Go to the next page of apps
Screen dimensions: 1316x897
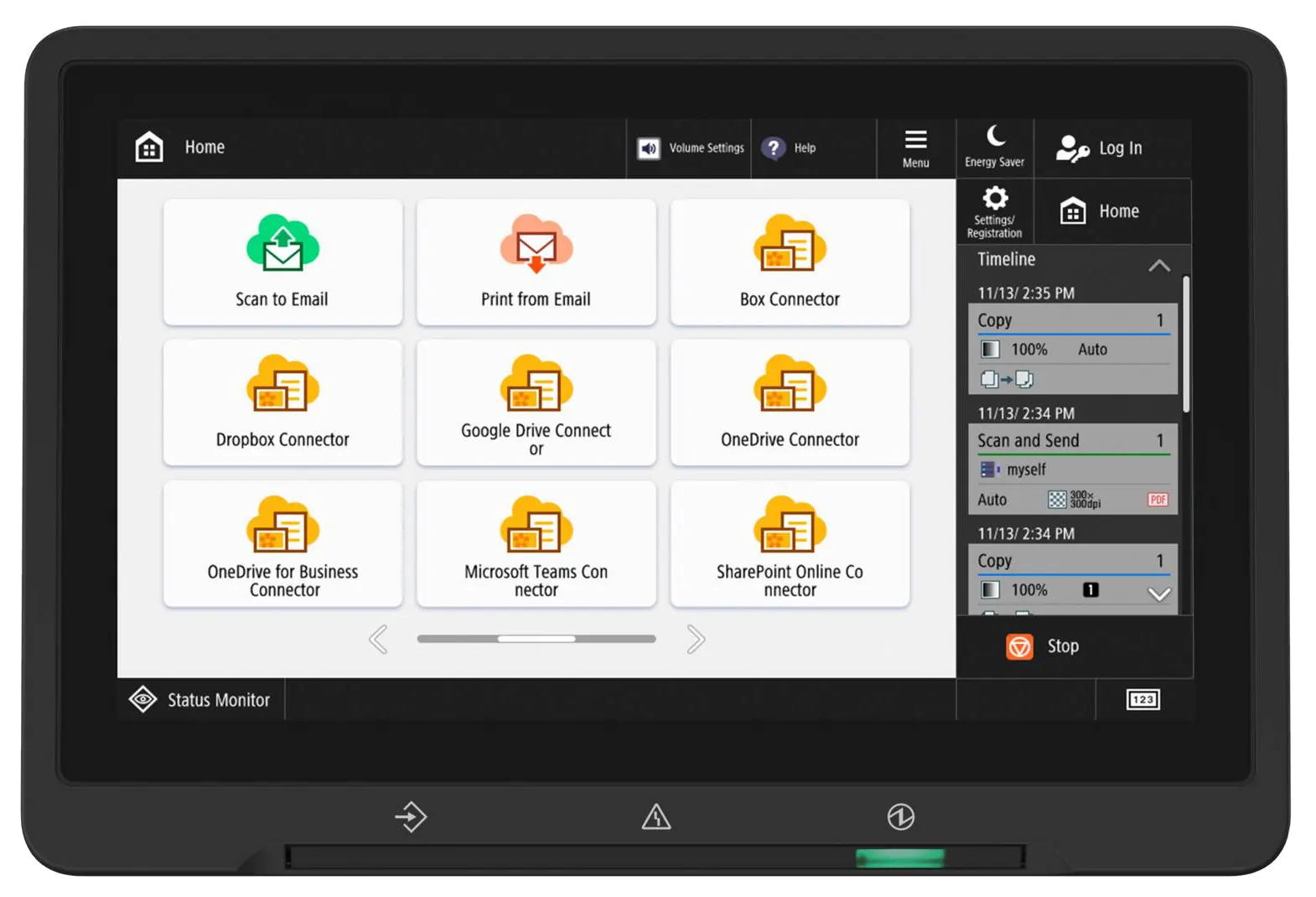coord(696,639)
